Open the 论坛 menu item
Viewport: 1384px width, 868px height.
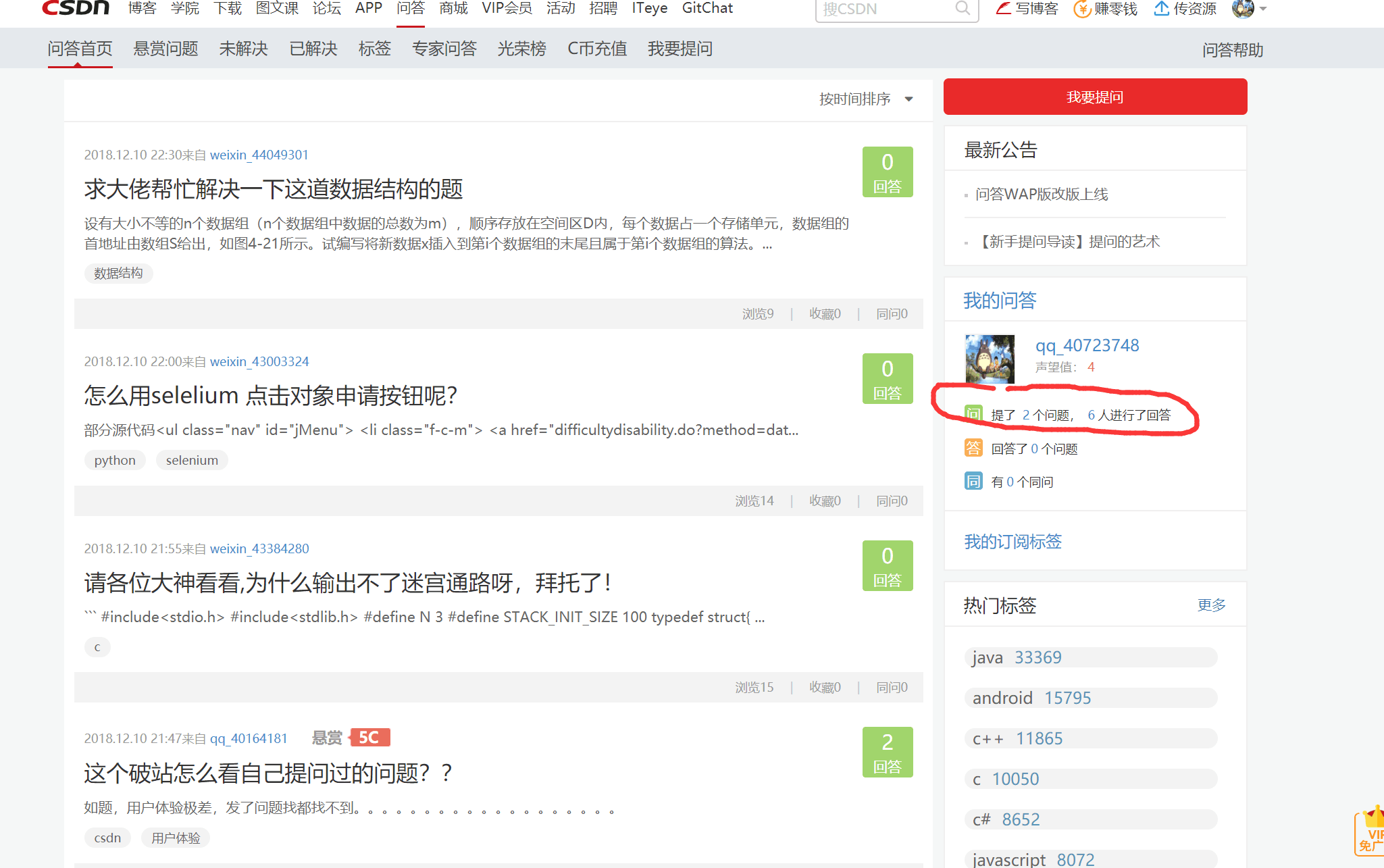[327, 8]
